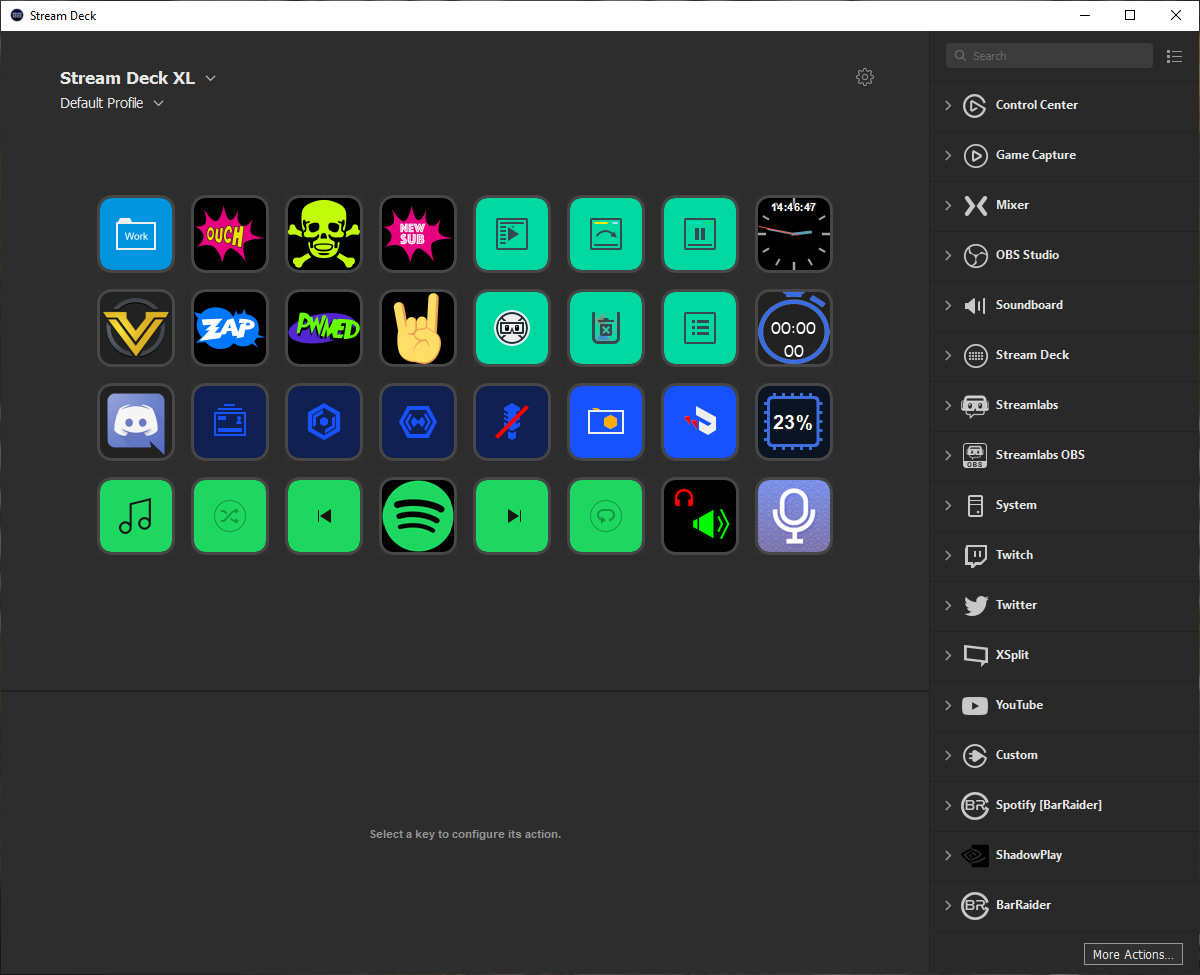Screen dimensions: 1200x975
Task: Open the settings gear icon
Action: [865, 77]
